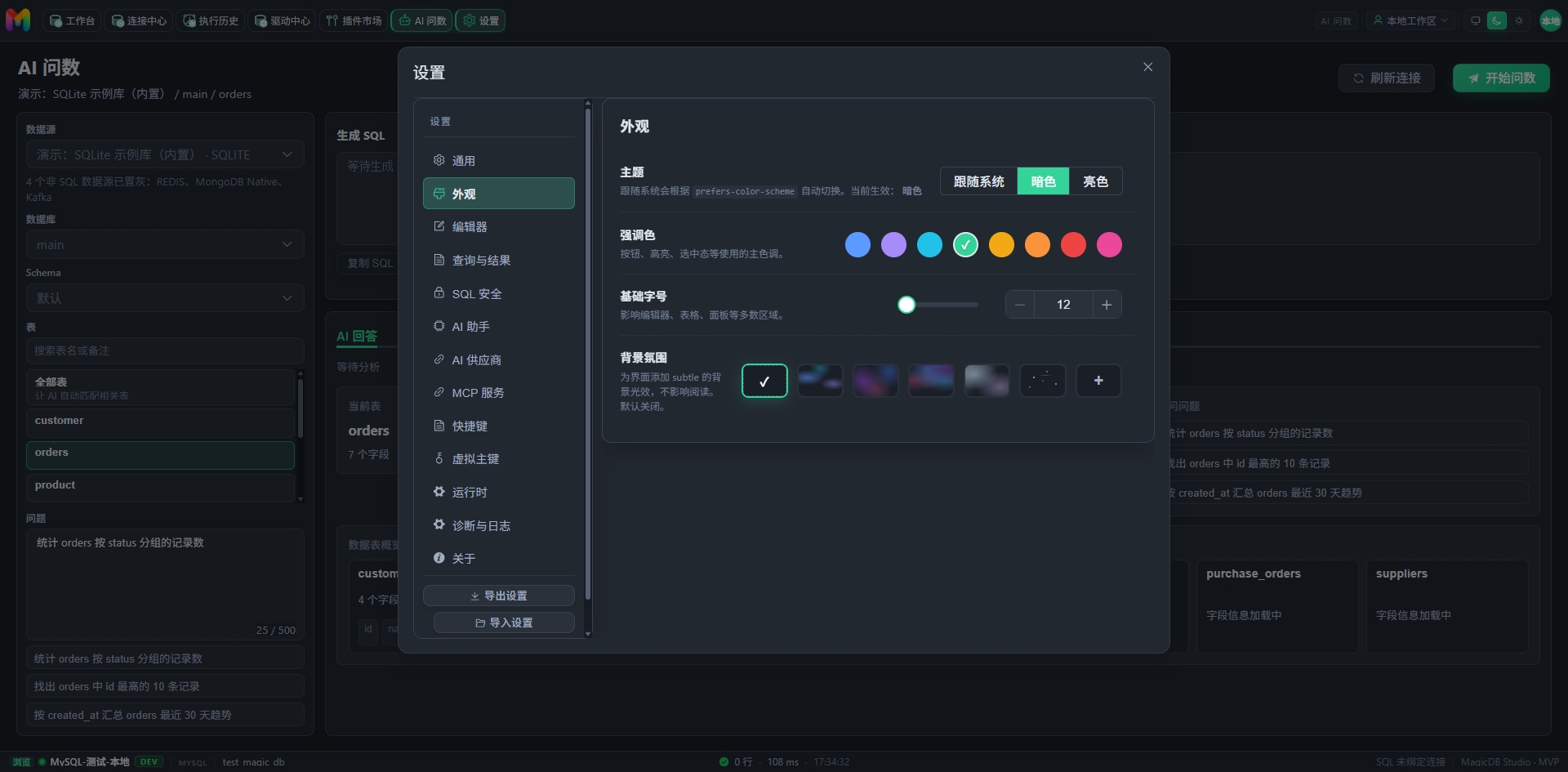
Task: Click the MySQL-测试-本地 status bar connection
Action: (x=90, y=761)
